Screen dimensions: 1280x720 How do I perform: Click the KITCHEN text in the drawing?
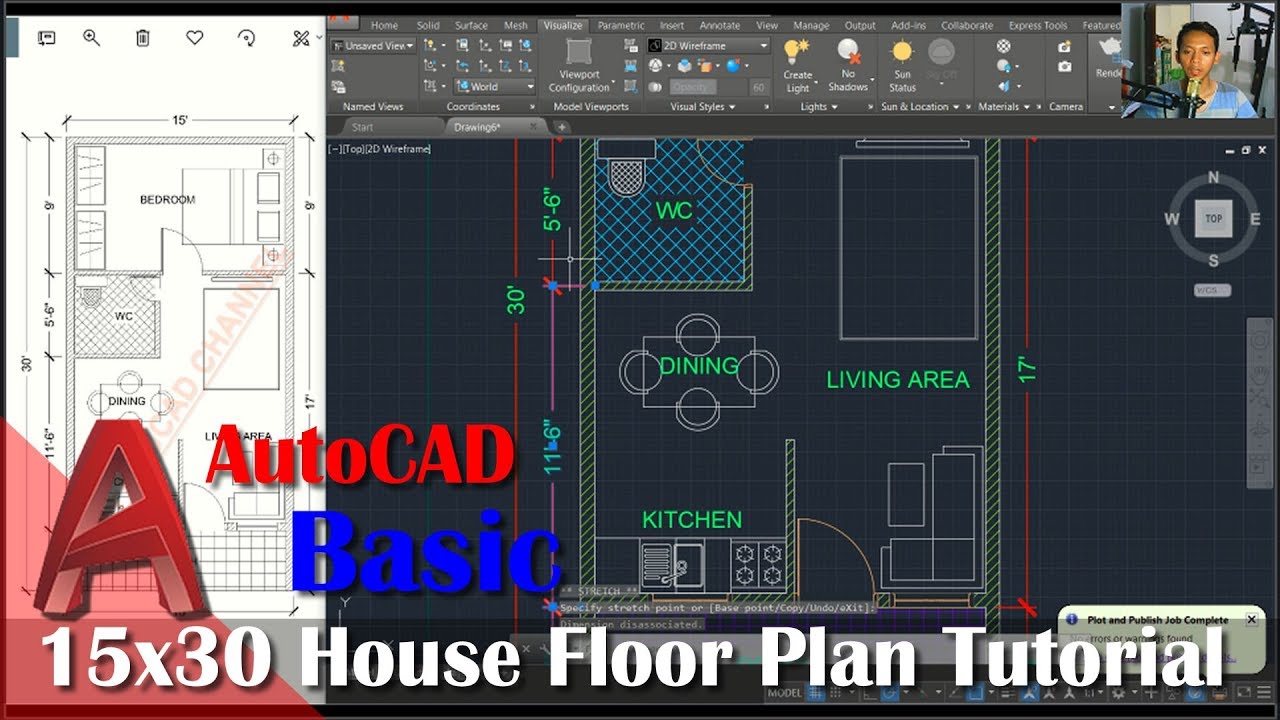(x=692, y=519)
